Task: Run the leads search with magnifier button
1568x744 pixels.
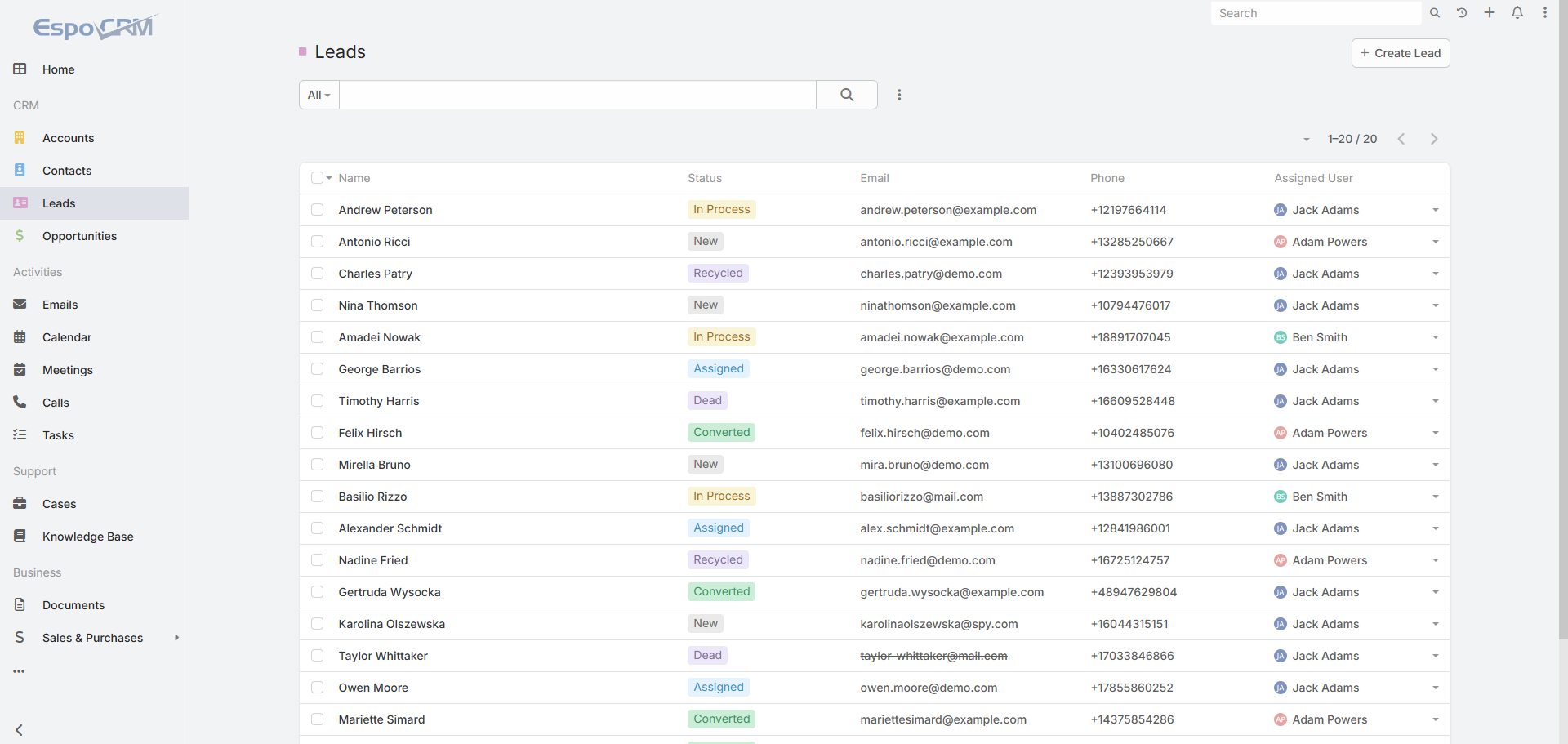Action: tap(847, 95)
